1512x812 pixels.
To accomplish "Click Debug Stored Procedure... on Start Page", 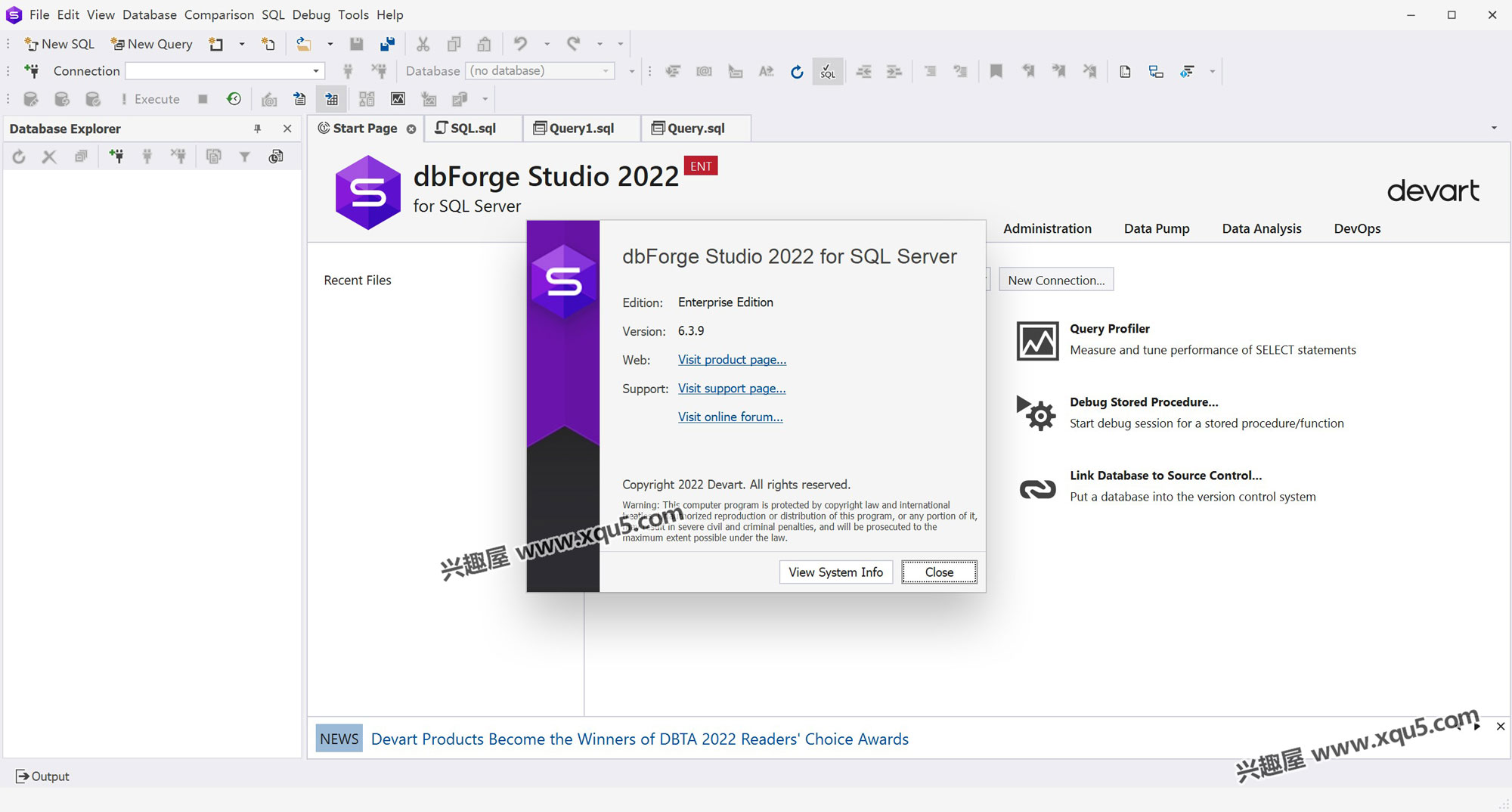I will [1181, 413].
